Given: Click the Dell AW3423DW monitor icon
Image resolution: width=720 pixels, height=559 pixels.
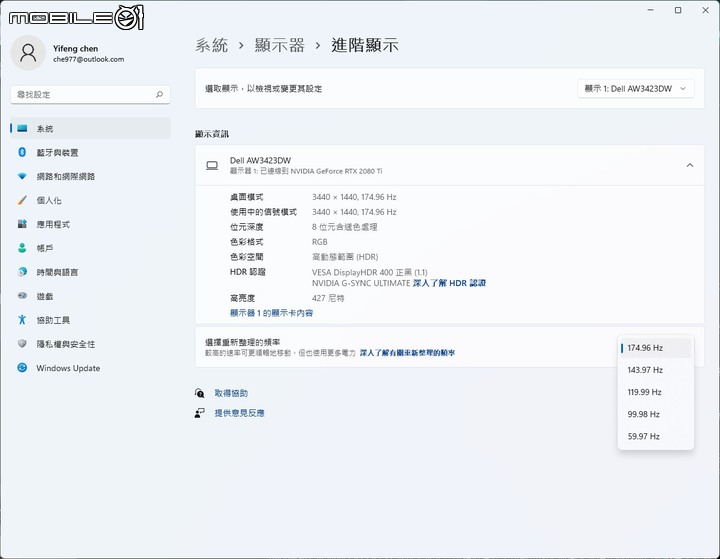Looking at the screenshot, I should click(x=212, y=165).
